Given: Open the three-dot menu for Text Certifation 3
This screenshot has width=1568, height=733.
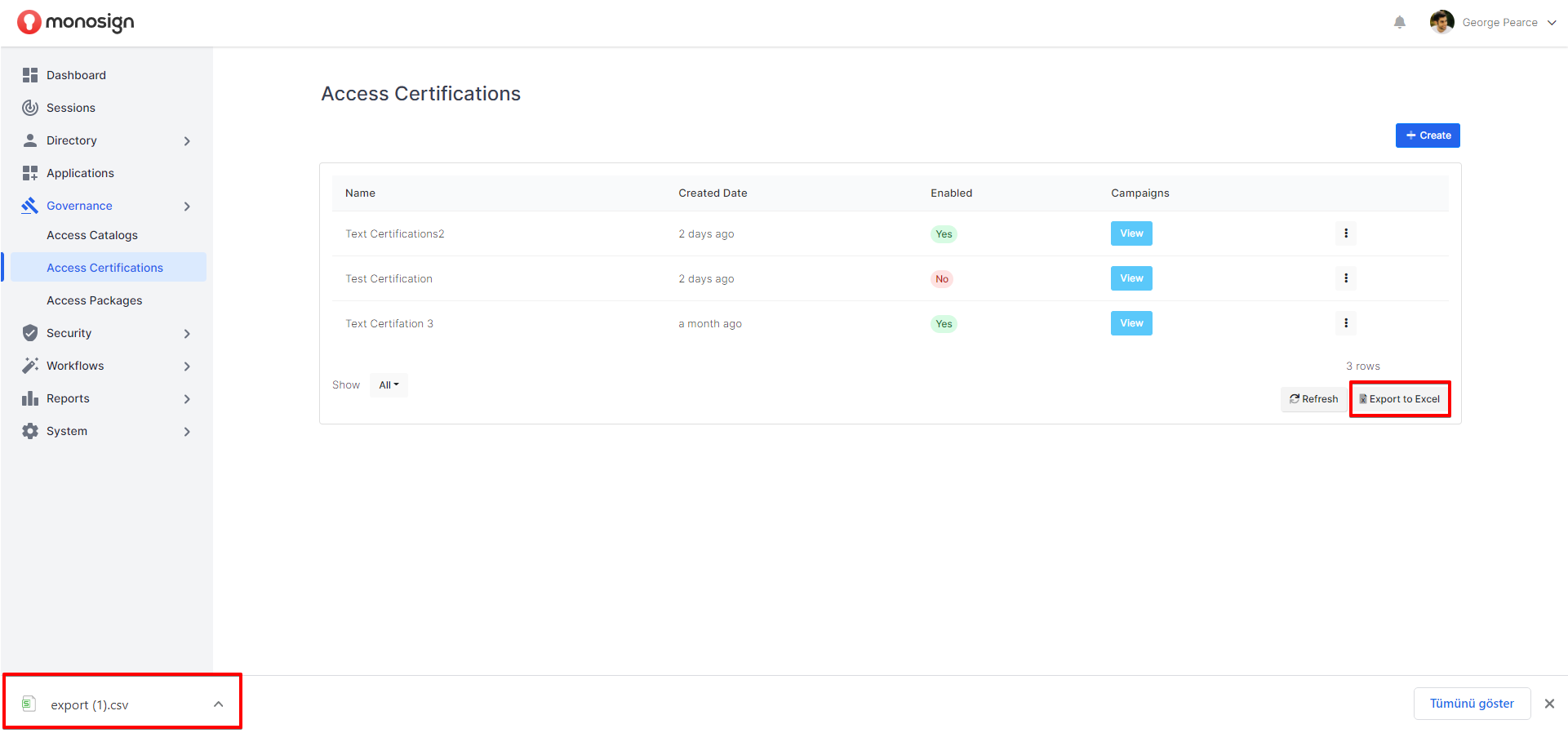Looking at the screenshot, I should coord(1345,323).
